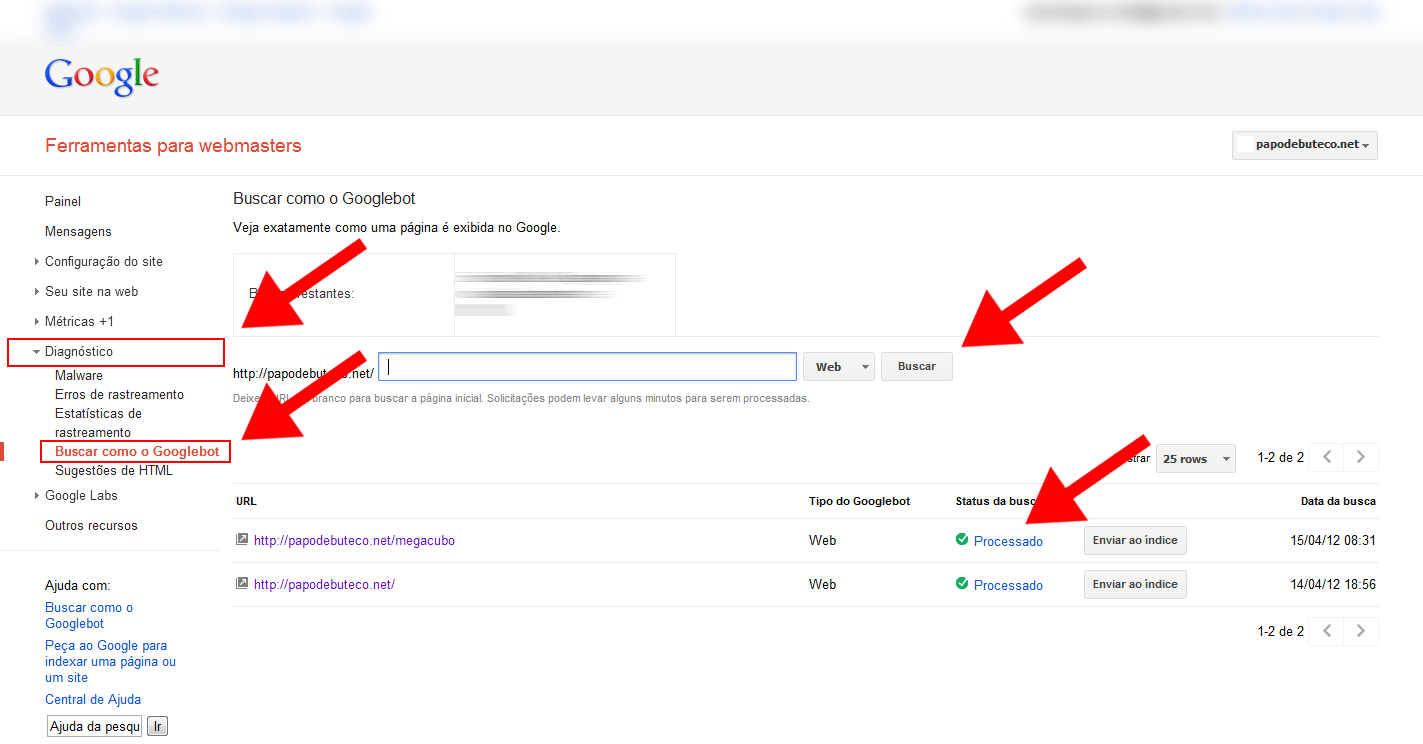
Task: Click Enviar ao índice for papodebuteco.net/ homepage
Action: [1135, 584]
